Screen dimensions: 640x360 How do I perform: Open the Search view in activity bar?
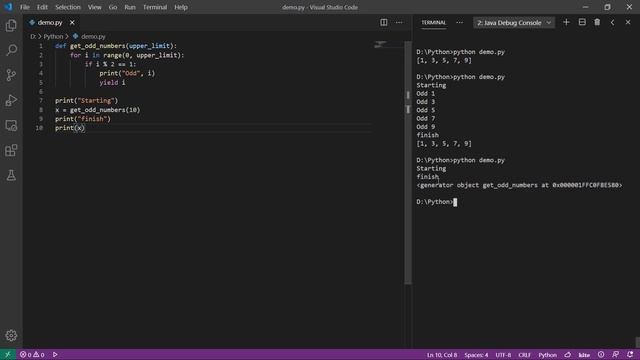(11, 50)
